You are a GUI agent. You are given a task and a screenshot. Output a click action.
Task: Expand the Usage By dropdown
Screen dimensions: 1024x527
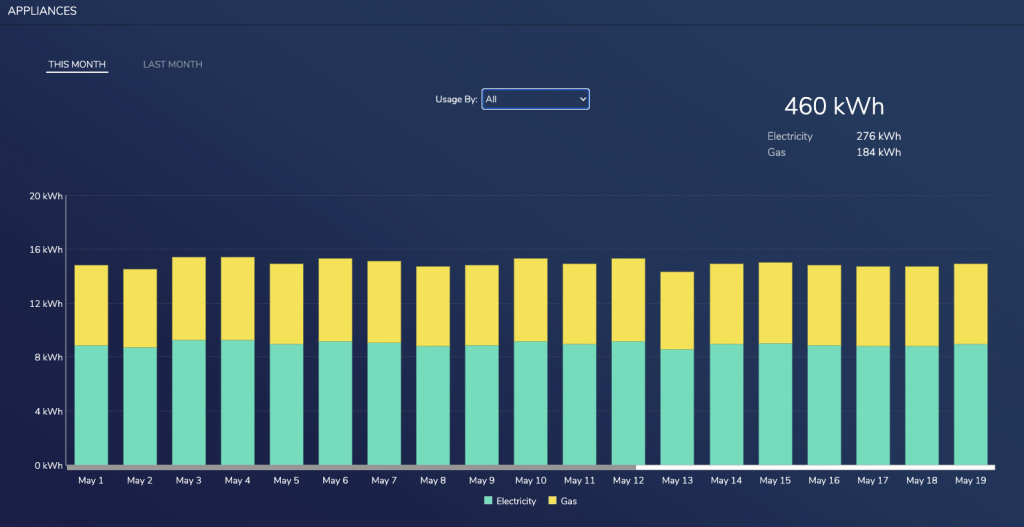pos(535,99)
